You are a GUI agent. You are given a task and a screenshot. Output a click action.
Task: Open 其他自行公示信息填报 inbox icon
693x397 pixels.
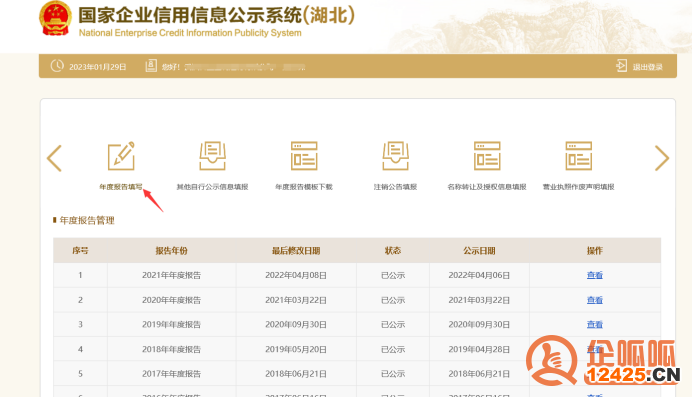pyautogui.click(x=213, y=156)
